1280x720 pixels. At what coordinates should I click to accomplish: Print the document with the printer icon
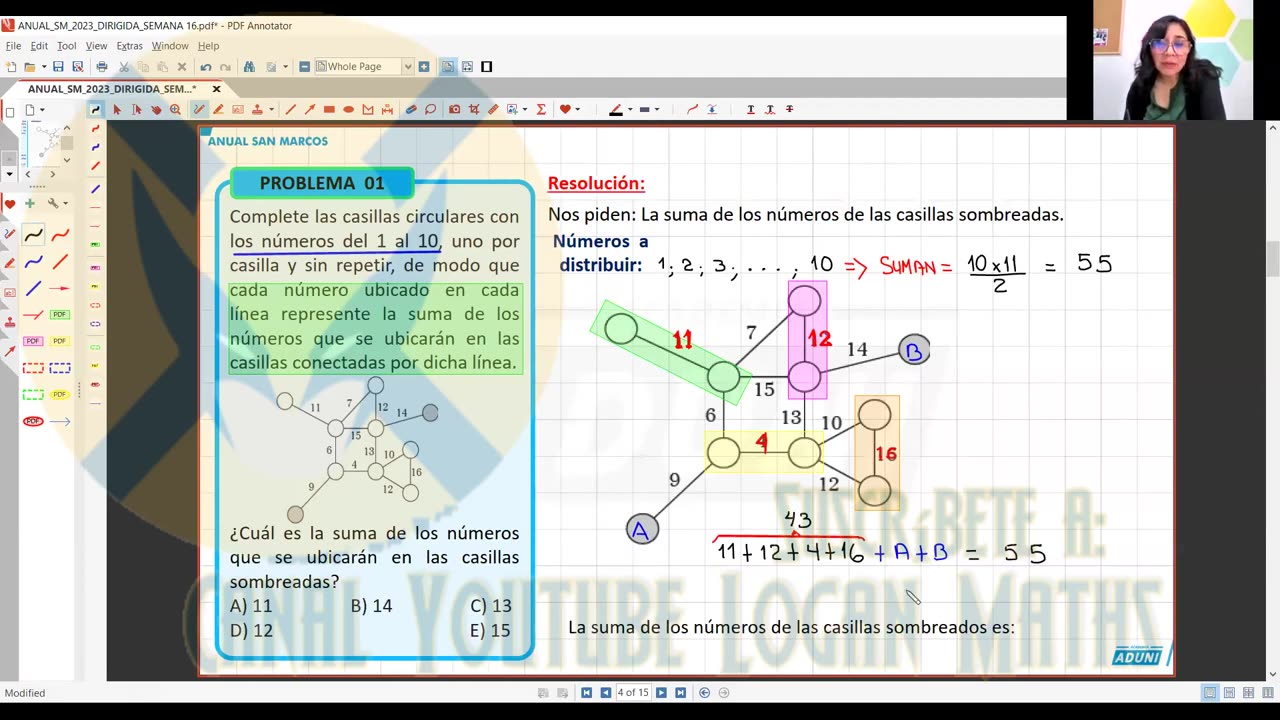[x=101, y=67]
